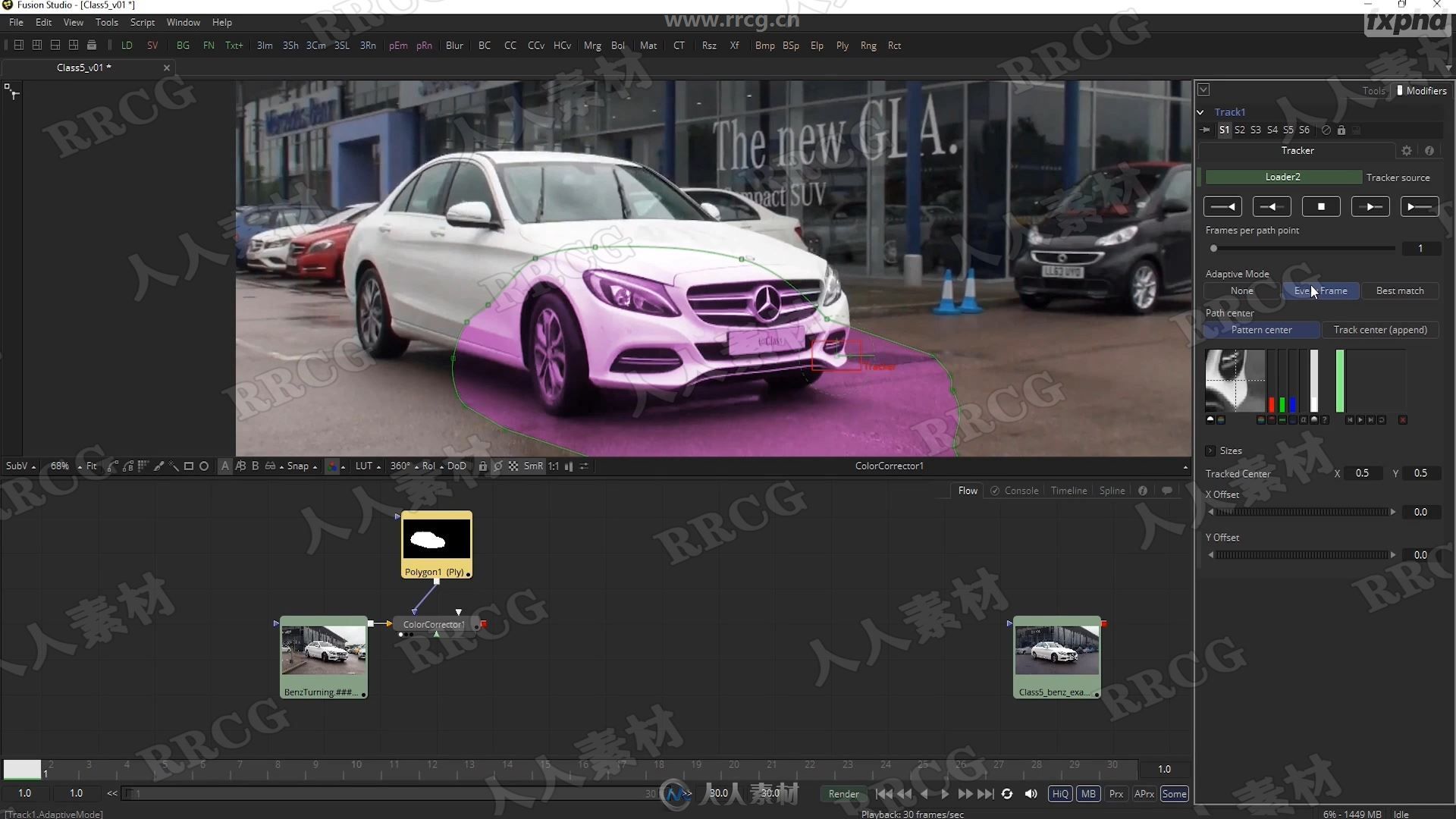
Task: Click the Tracked Center X field
Action: click(x=1362, y=473)
